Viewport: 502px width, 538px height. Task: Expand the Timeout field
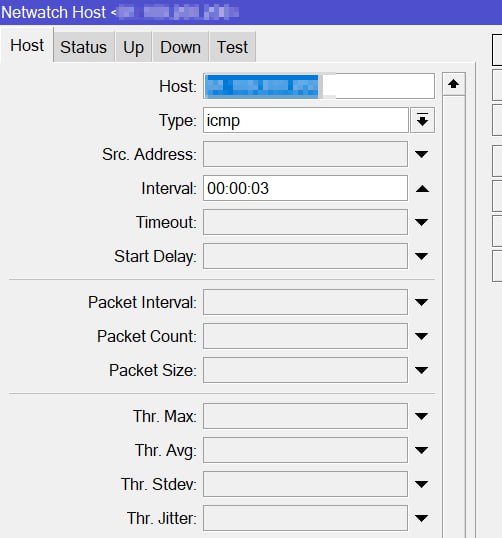(422, 222)
